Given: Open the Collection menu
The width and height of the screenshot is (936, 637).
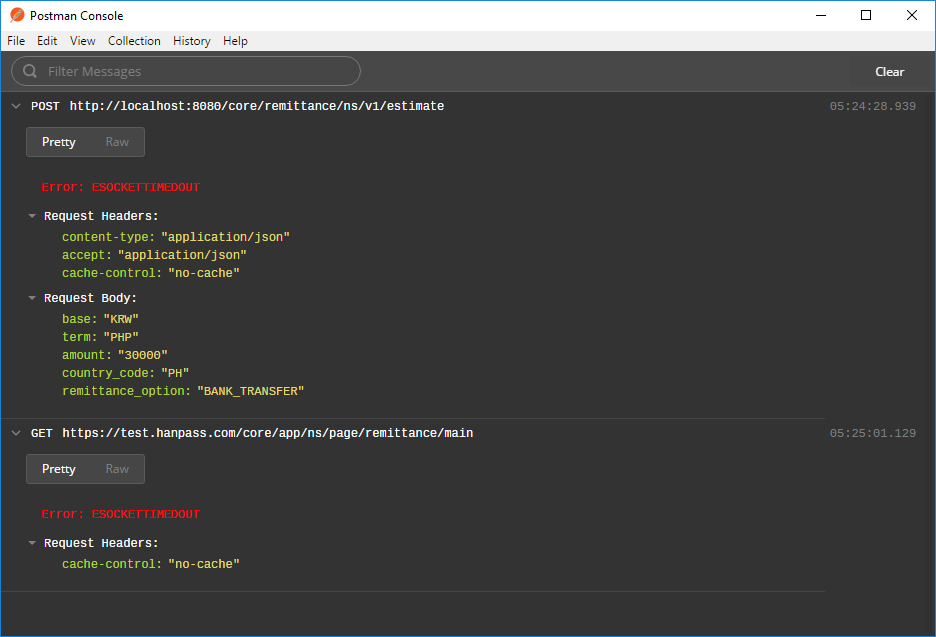Looking at the screenshot, I should [133, 41].
